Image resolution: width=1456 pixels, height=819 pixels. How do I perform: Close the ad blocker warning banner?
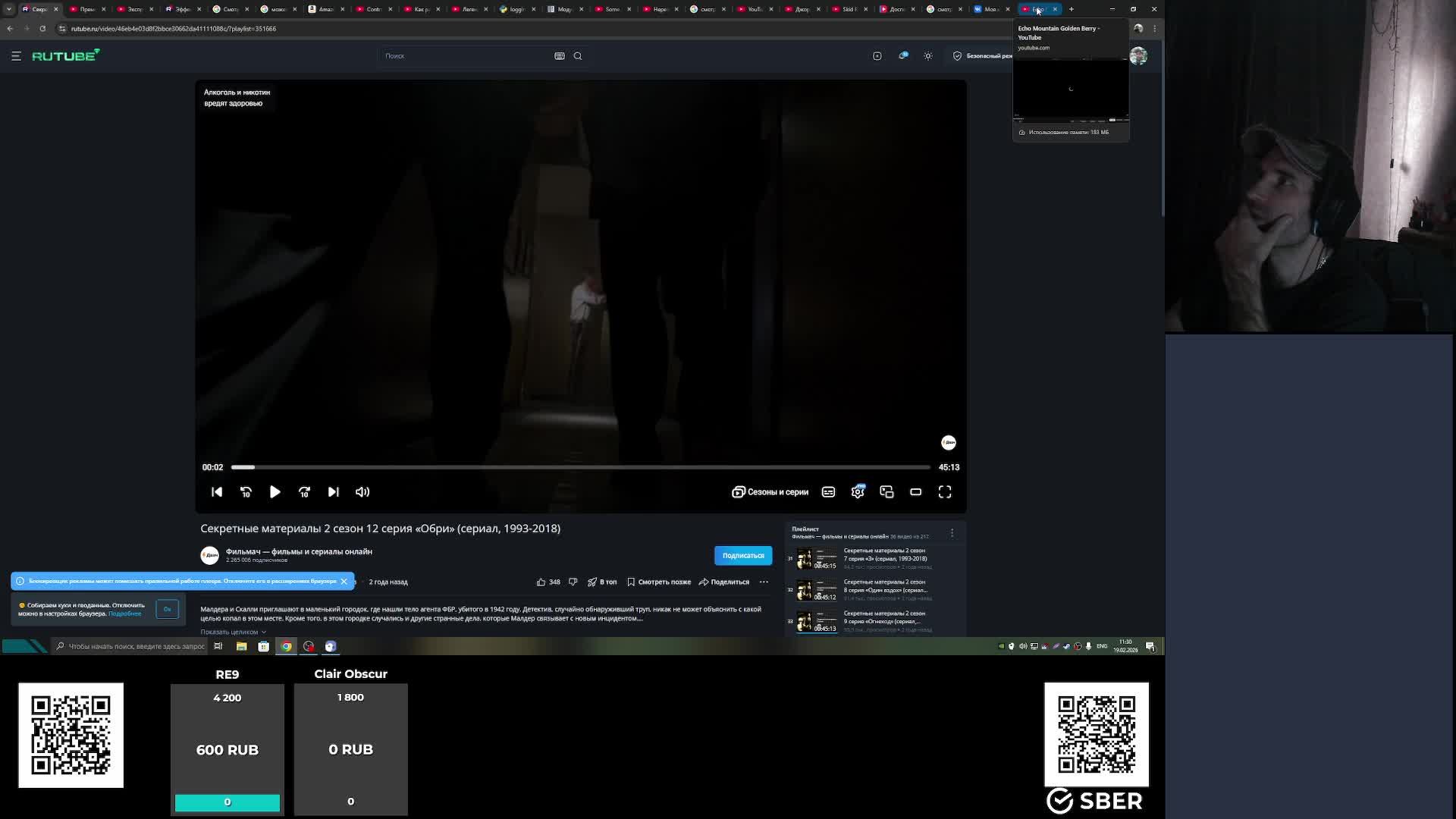[344, 582]
